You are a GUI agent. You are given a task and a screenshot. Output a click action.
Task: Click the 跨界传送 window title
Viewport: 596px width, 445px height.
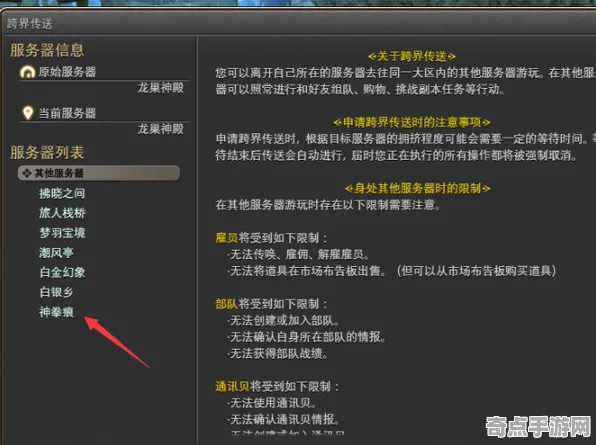click(x=30, y=24)
